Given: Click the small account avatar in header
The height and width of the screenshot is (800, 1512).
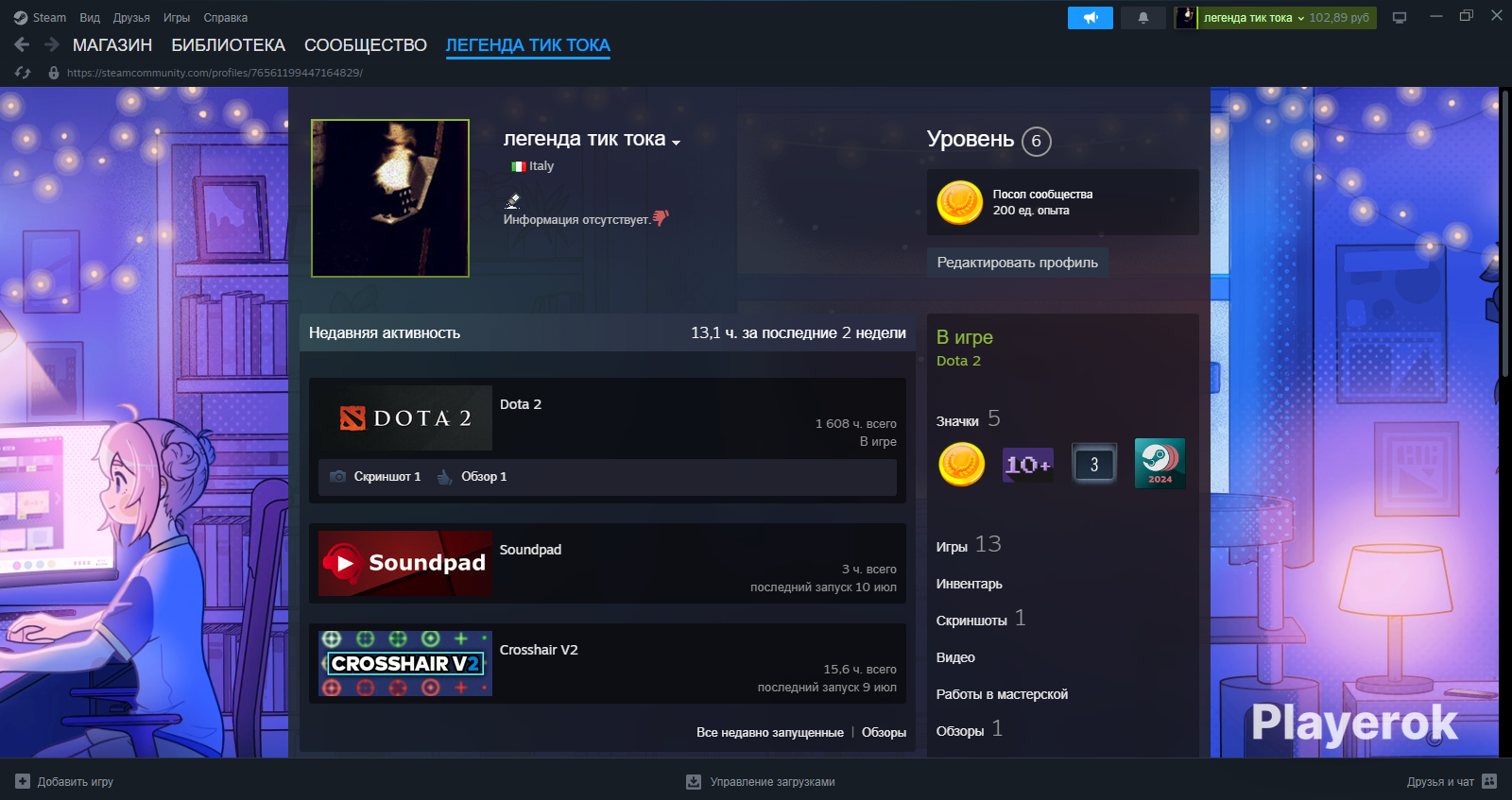Looking at the screenshot, I should tap(1186, 18).
